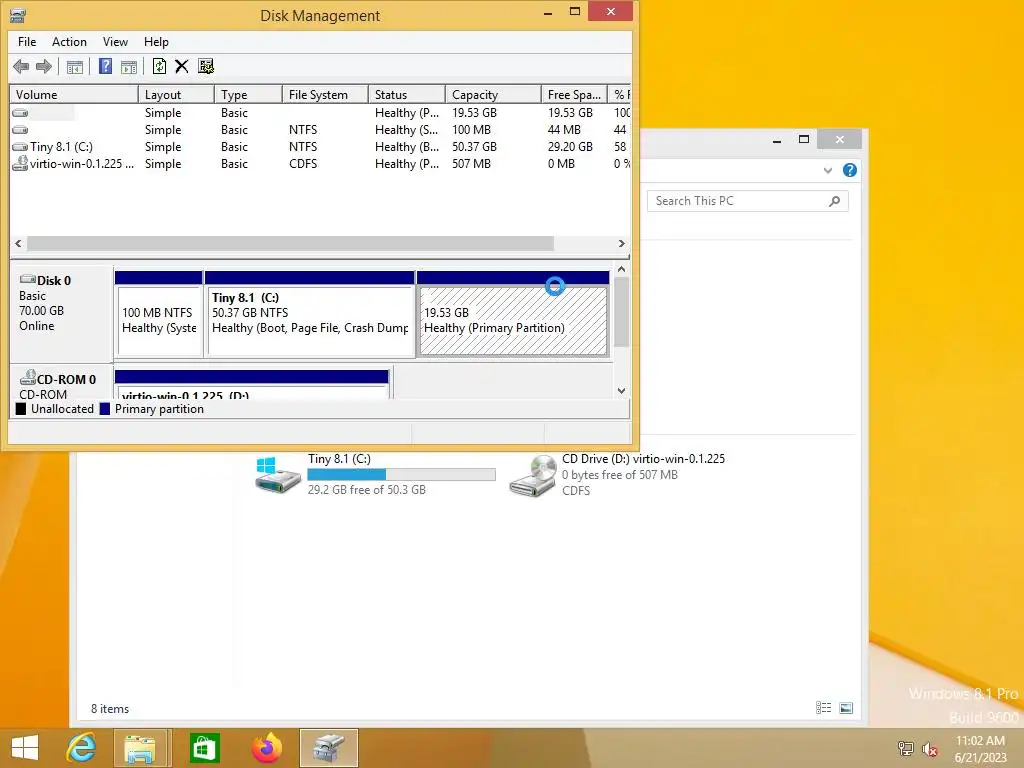Click the Forward arrow in Disk Management toolbar
The width and height of the screenshot is (1024, 768).
[x=44, y=66]
